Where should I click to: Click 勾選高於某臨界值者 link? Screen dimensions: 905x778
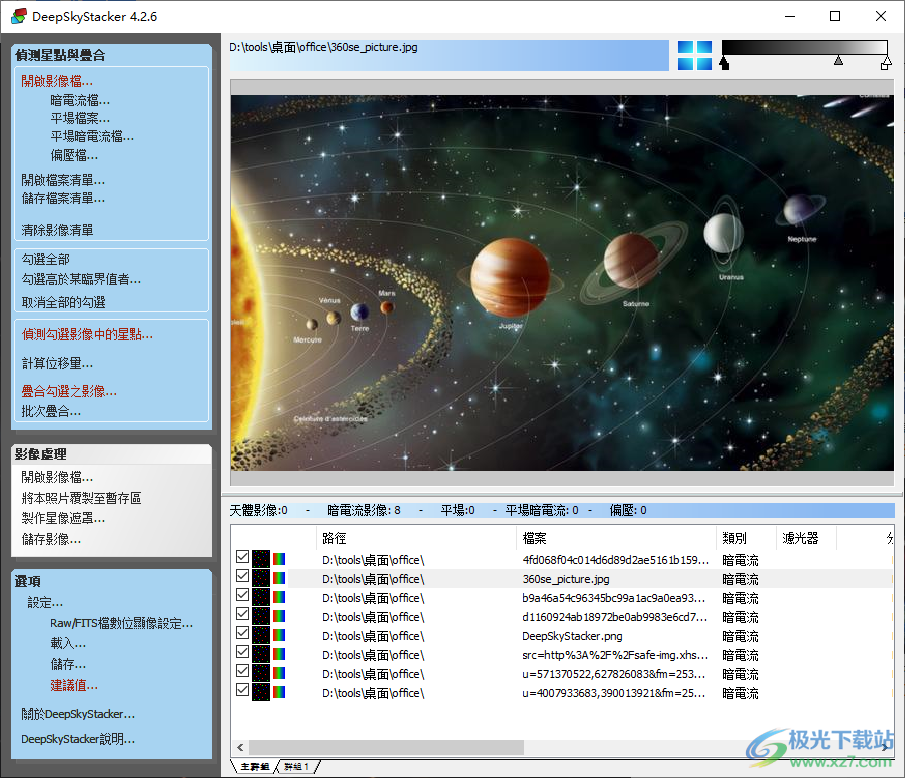81,279
